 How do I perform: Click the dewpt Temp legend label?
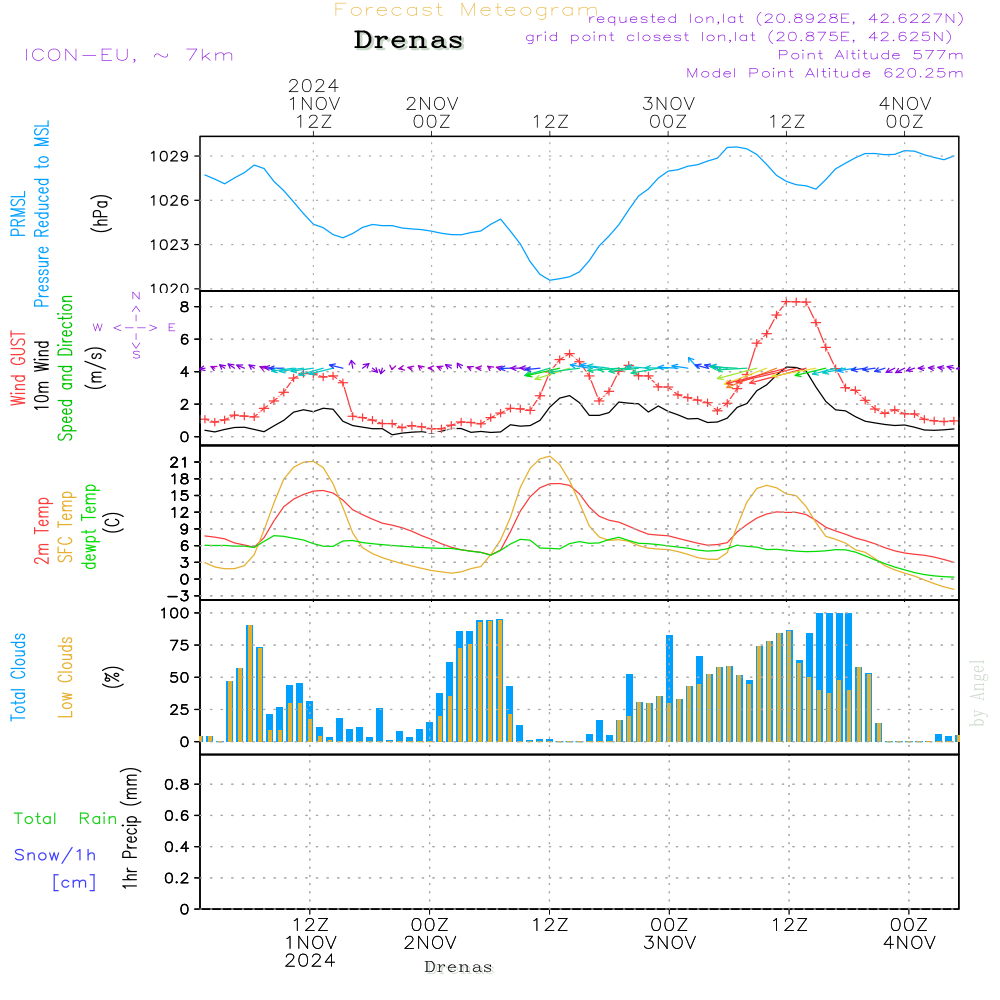click(89, 526)
